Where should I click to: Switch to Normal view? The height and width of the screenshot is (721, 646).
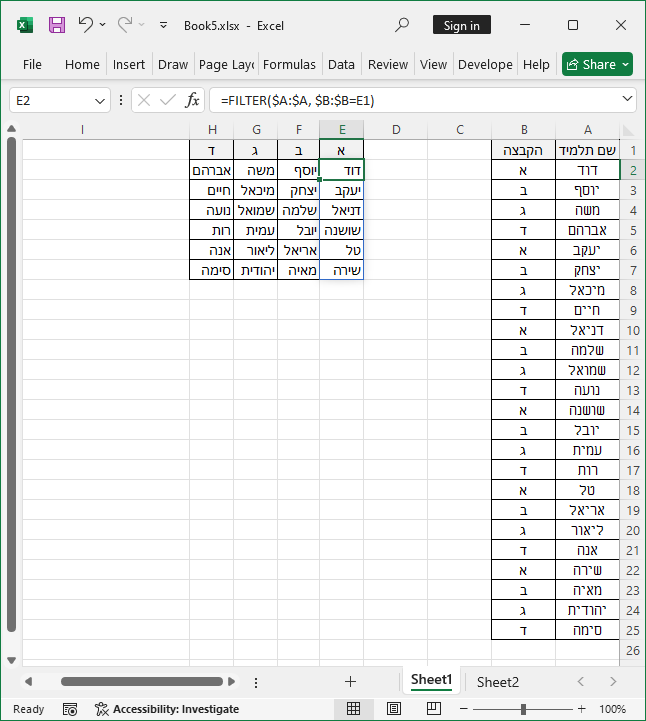353,709
